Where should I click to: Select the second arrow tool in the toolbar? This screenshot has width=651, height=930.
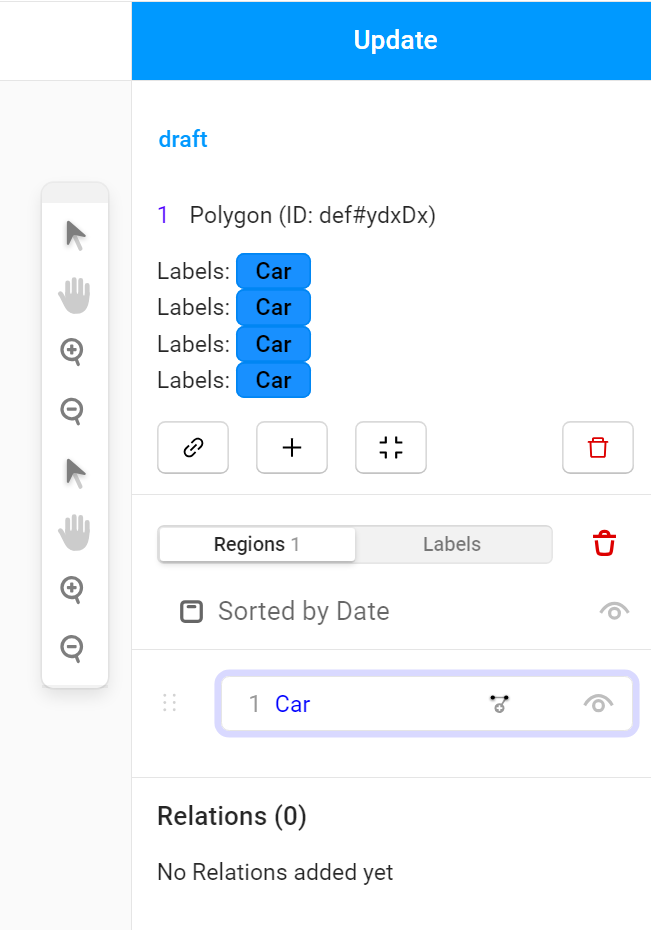tap(75, 472)
